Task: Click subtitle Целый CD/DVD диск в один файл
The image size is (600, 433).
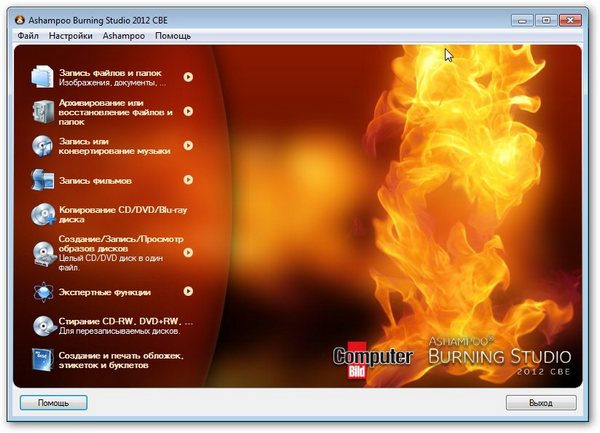Action: pyautogui.click(x=111, y=263)
